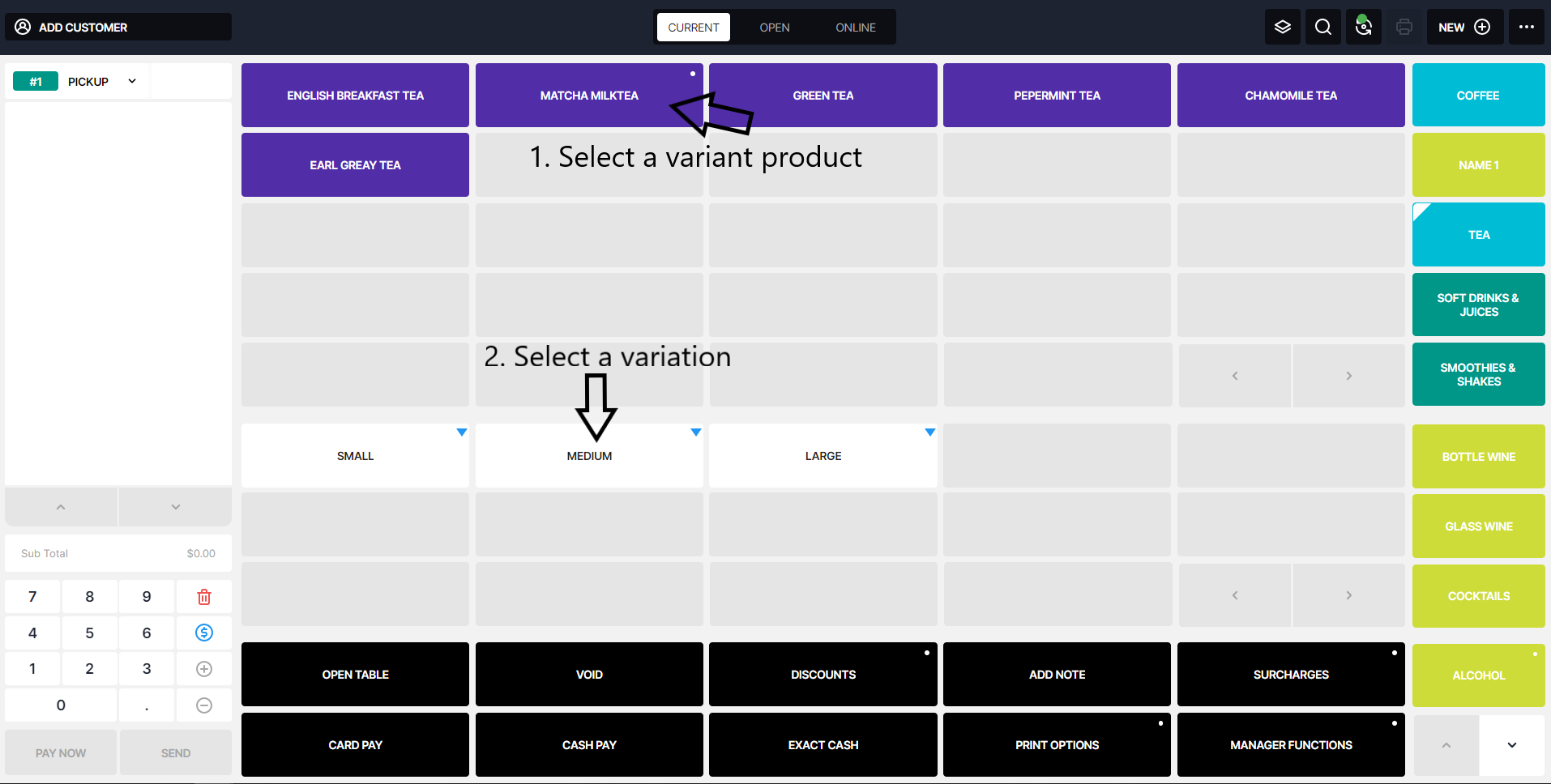Open SOFT DRINKS & JUICES category
Screen dimensions: 1551x784
tap(1478, 305)
